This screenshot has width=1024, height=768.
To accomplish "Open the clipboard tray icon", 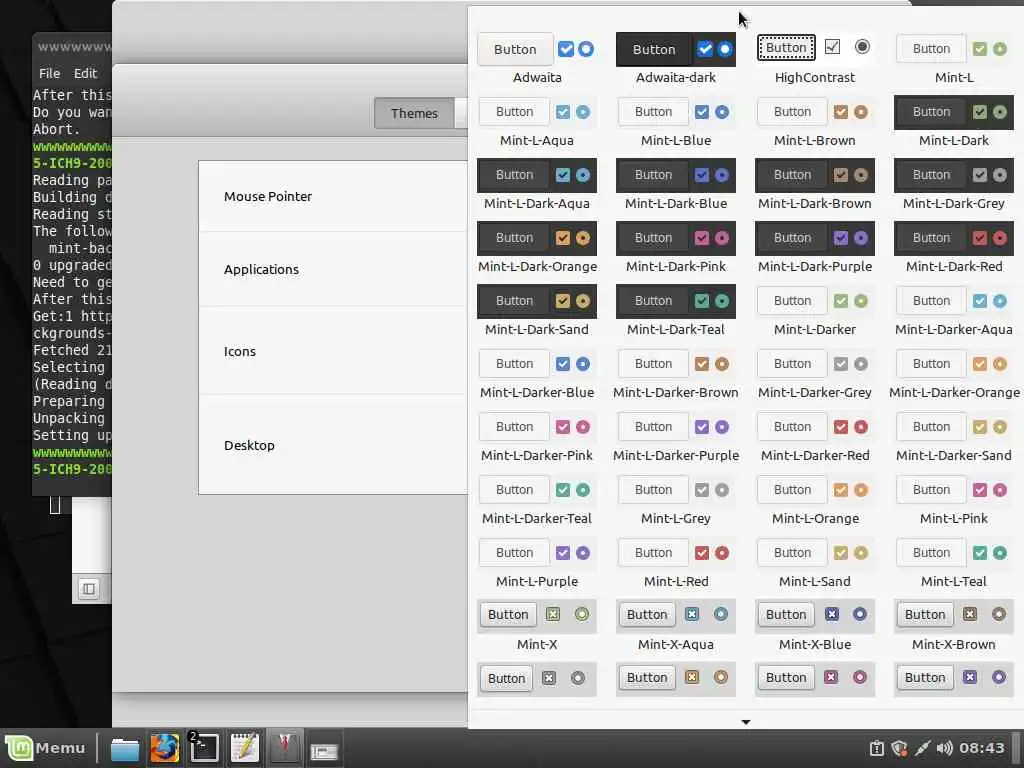I will [876, 748].
